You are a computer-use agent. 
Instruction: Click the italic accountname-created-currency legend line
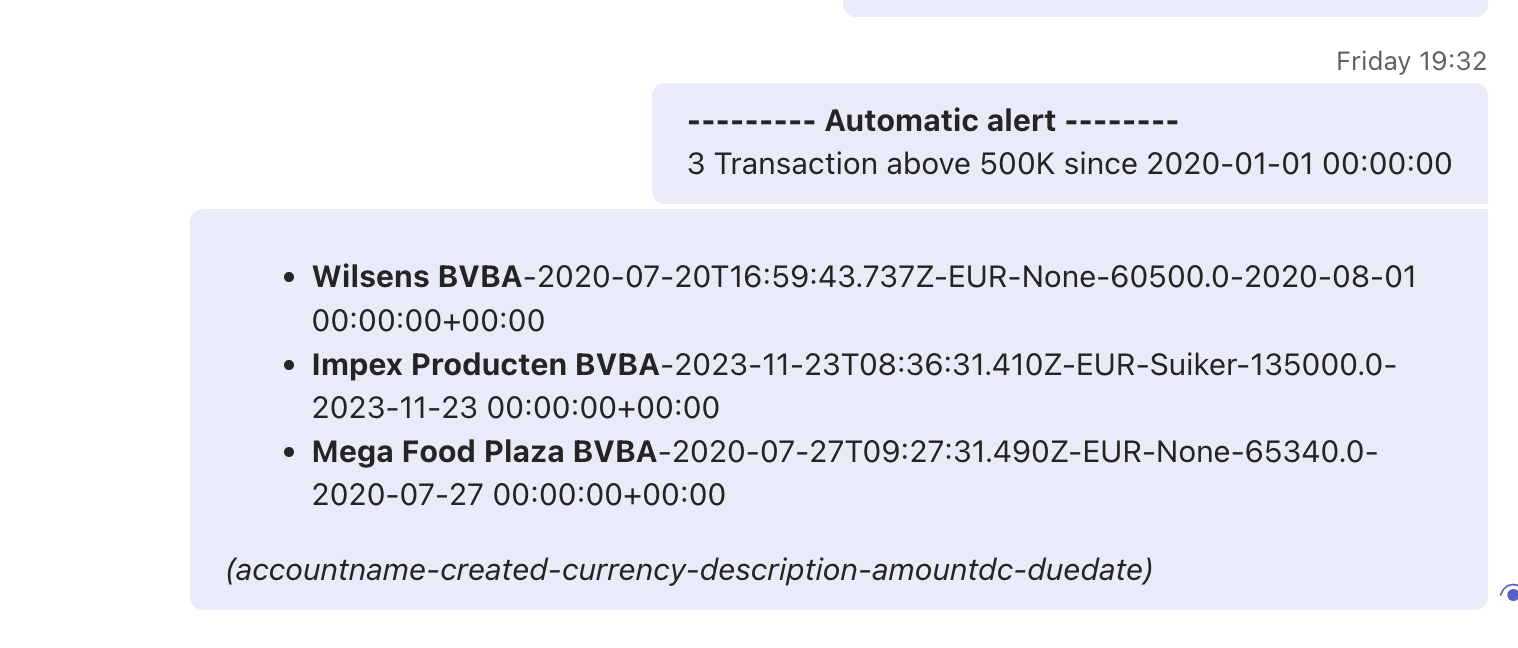[x=689, y=570]
